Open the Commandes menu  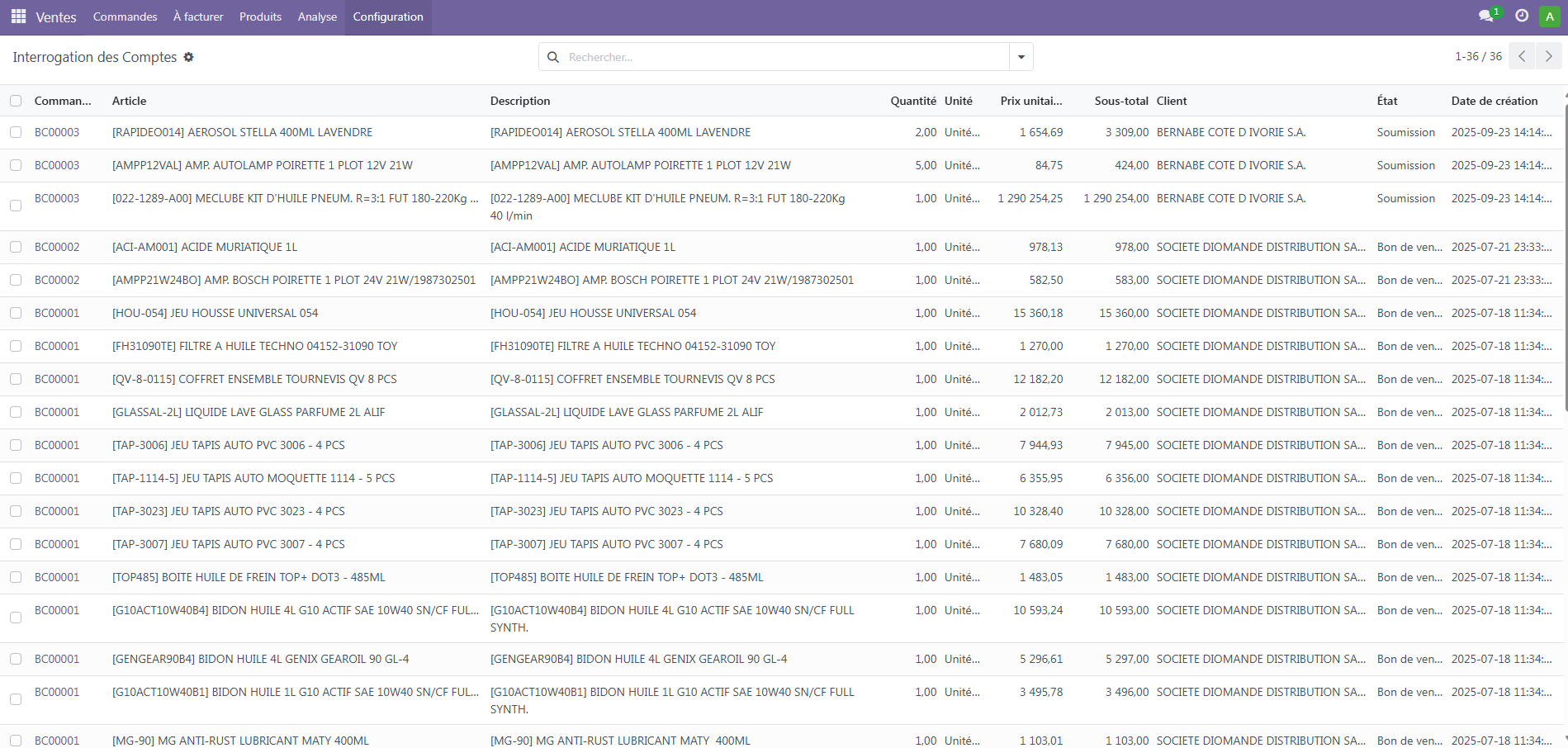coord(124,17)
